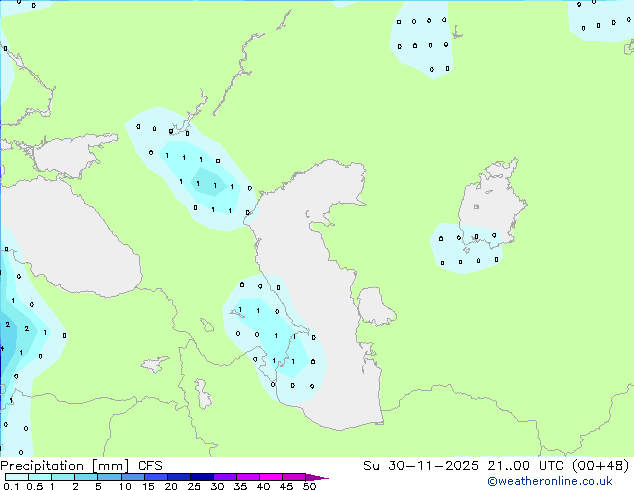Click the "(00+48)" forecast offset text
This screenshot has height=490, width=634.
coord(601,466)
